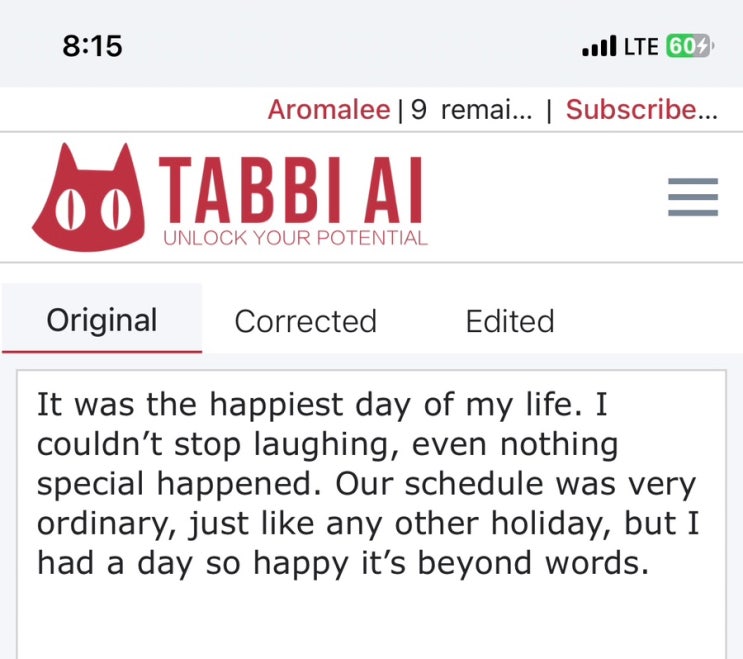Viewport: 743px width, 659px height.
Task: Tap the cellular signal bars
Action: coord(598,46)
